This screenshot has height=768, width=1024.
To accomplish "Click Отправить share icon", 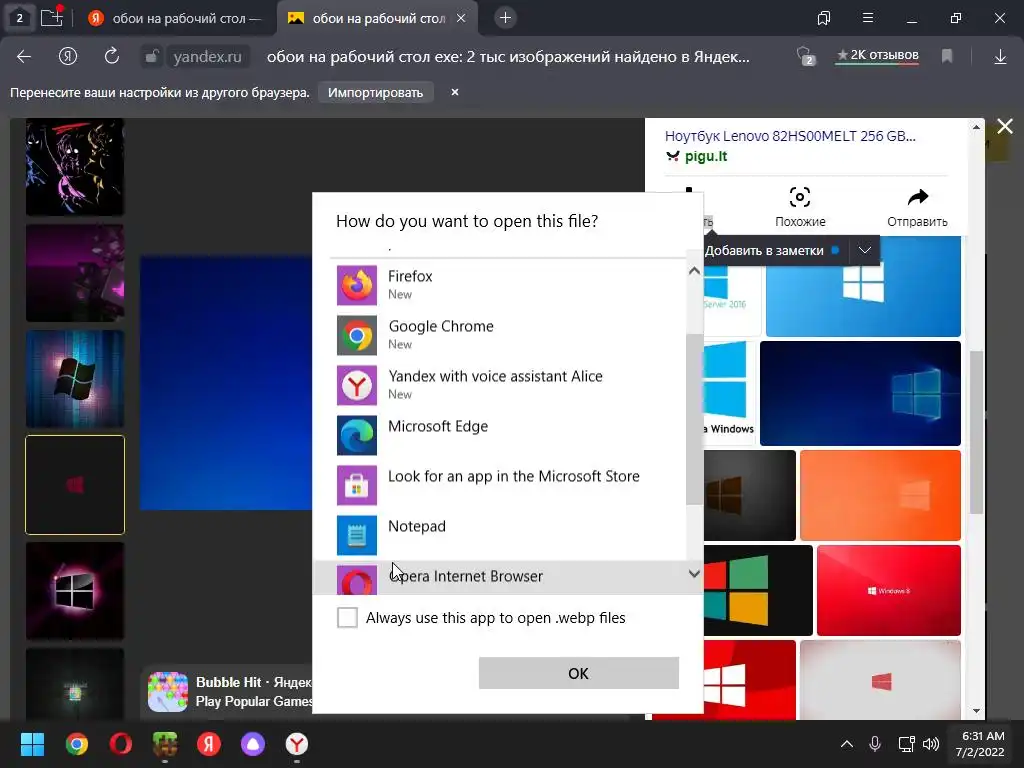I will point(917,207).
